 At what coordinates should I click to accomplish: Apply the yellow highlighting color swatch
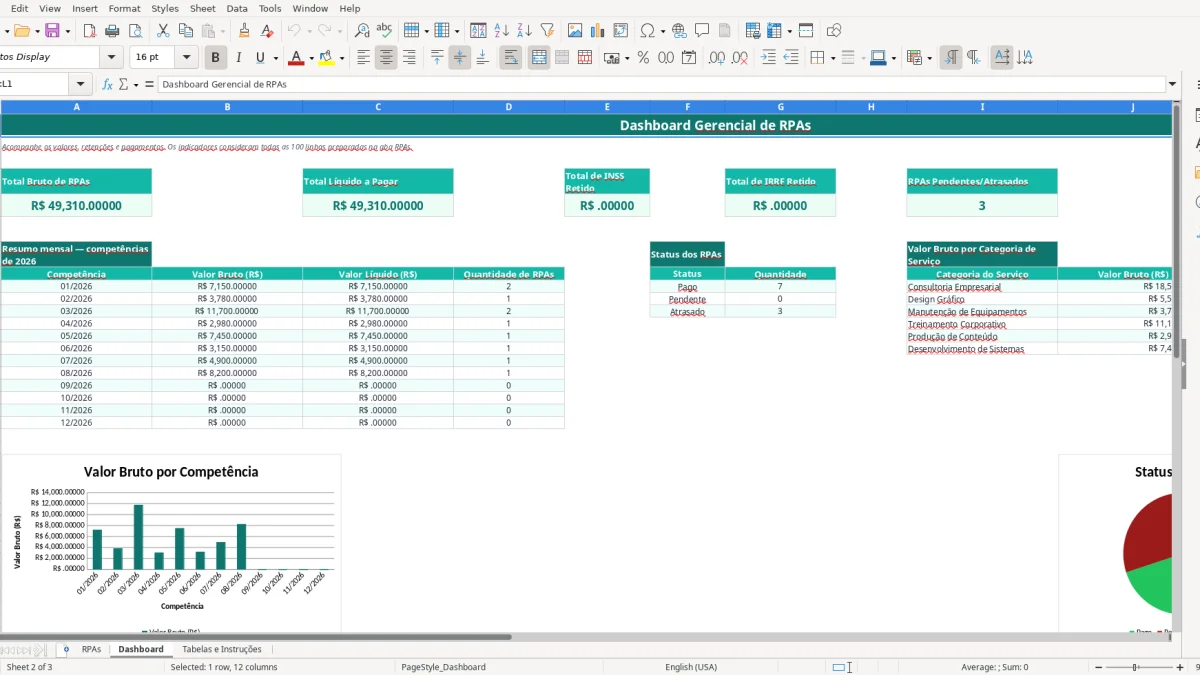point(326,58)
